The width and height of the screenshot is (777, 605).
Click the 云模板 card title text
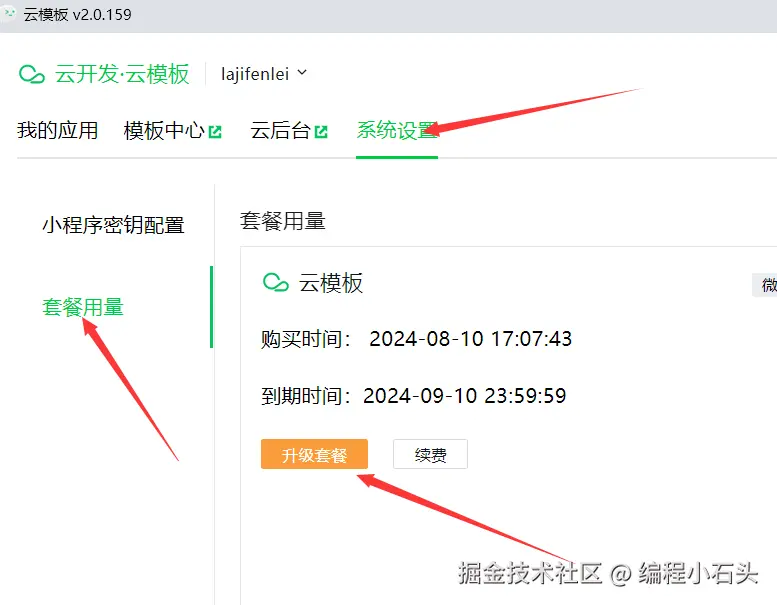click(x=331, y=283)
